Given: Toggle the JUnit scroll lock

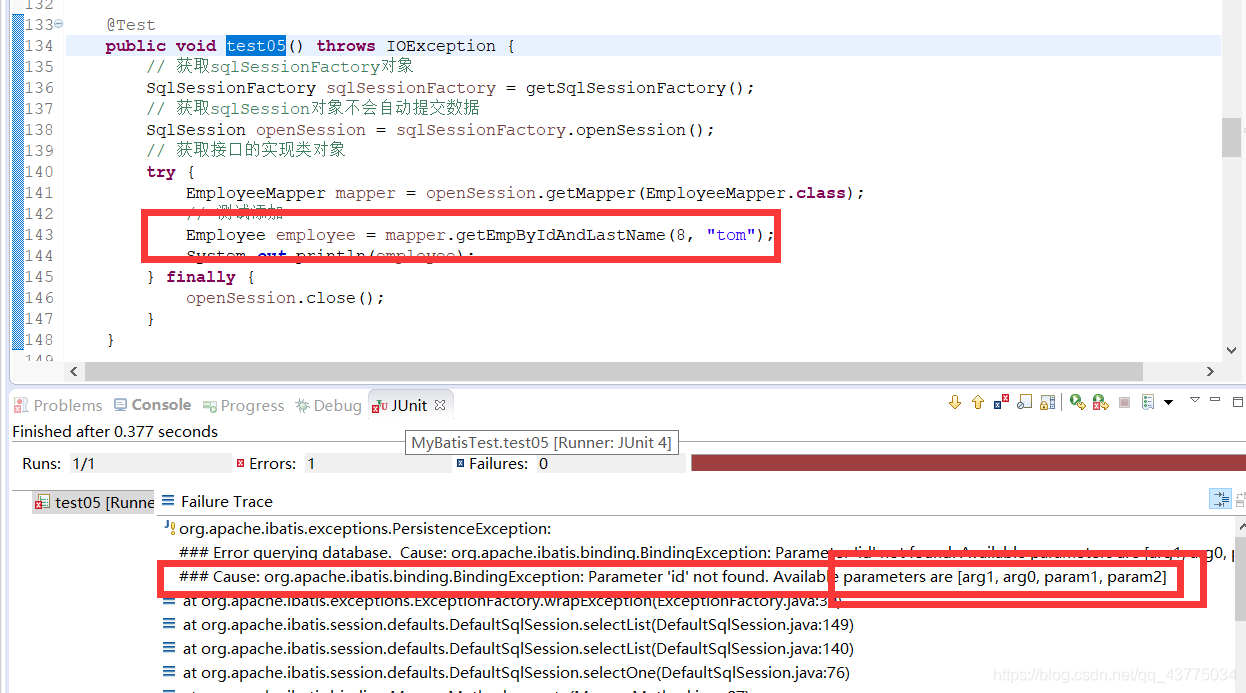Looking at the screenshot, I should [1047, 402].
